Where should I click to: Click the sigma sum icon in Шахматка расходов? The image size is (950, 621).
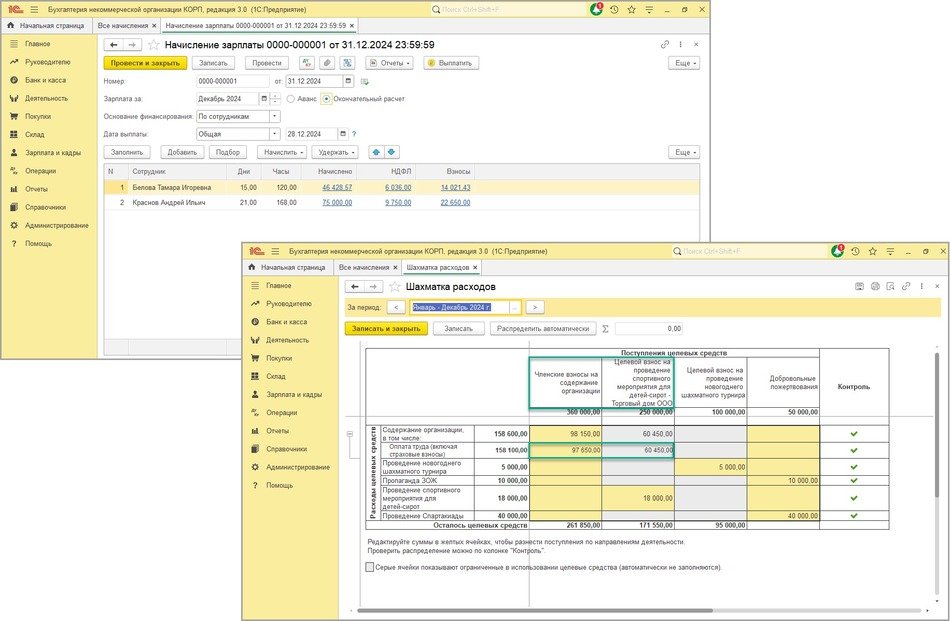coord(604,328)
